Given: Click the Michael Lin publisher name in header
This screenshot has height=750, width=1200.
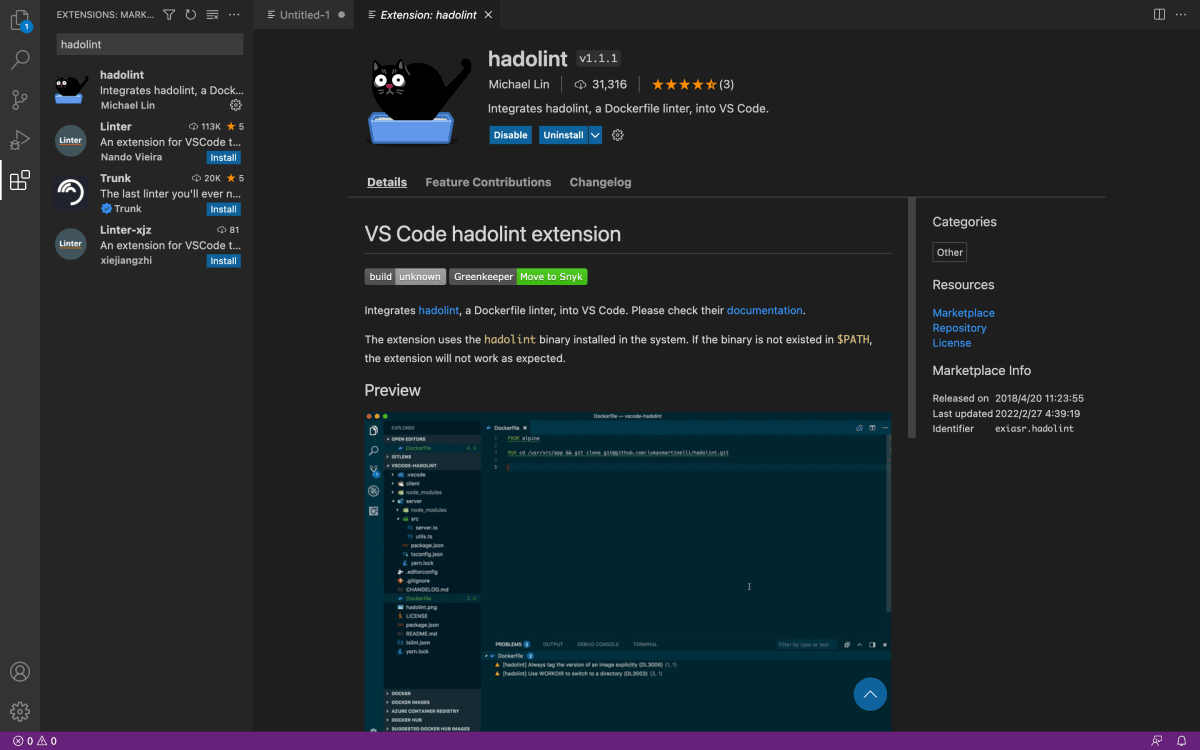Looking at the screenshot, I should click(x=519, y=85).
